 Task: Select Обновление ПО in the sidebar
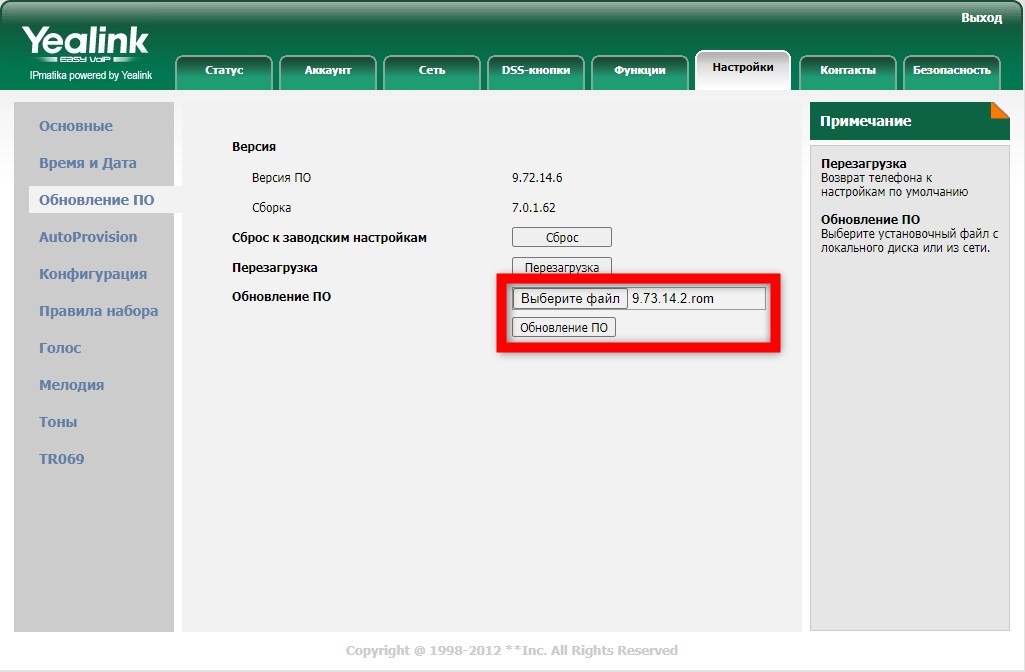click(x=97, y=200)
